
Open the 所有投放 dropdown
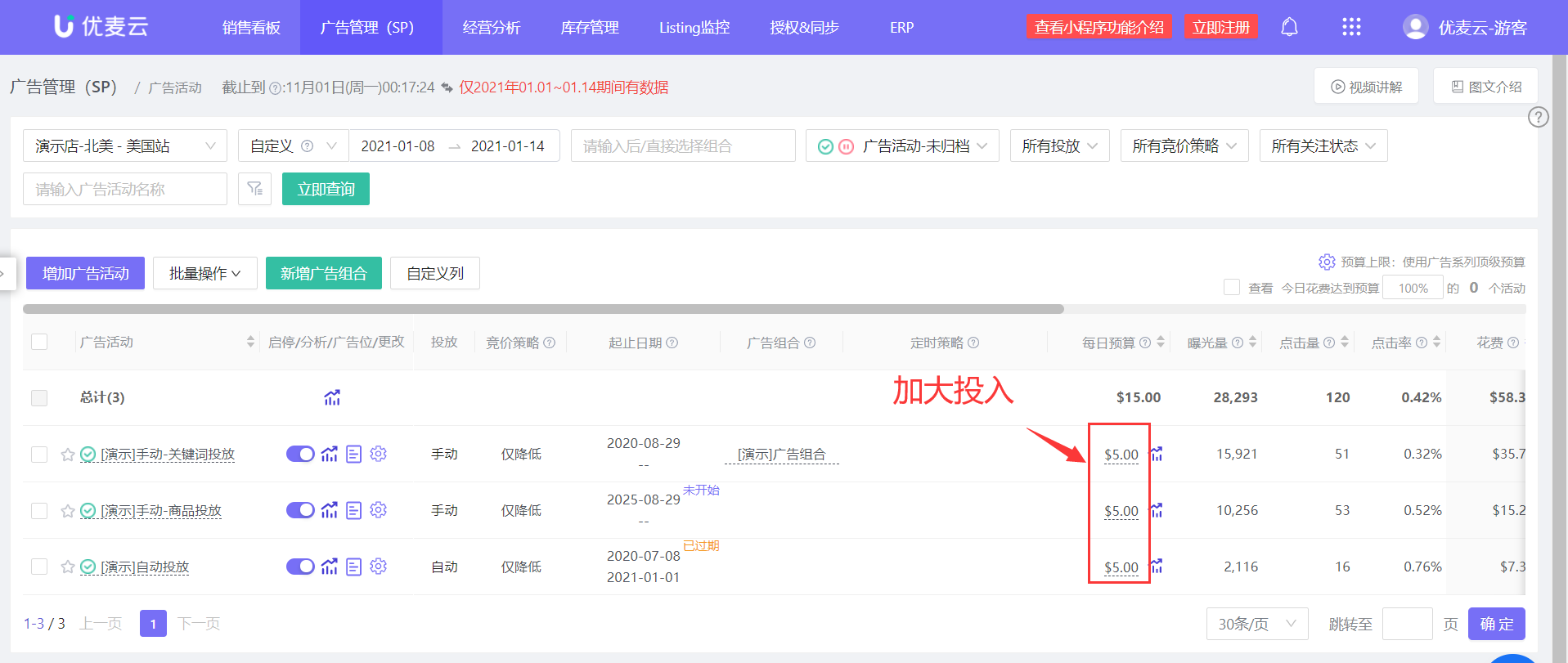coord(1059,146)
